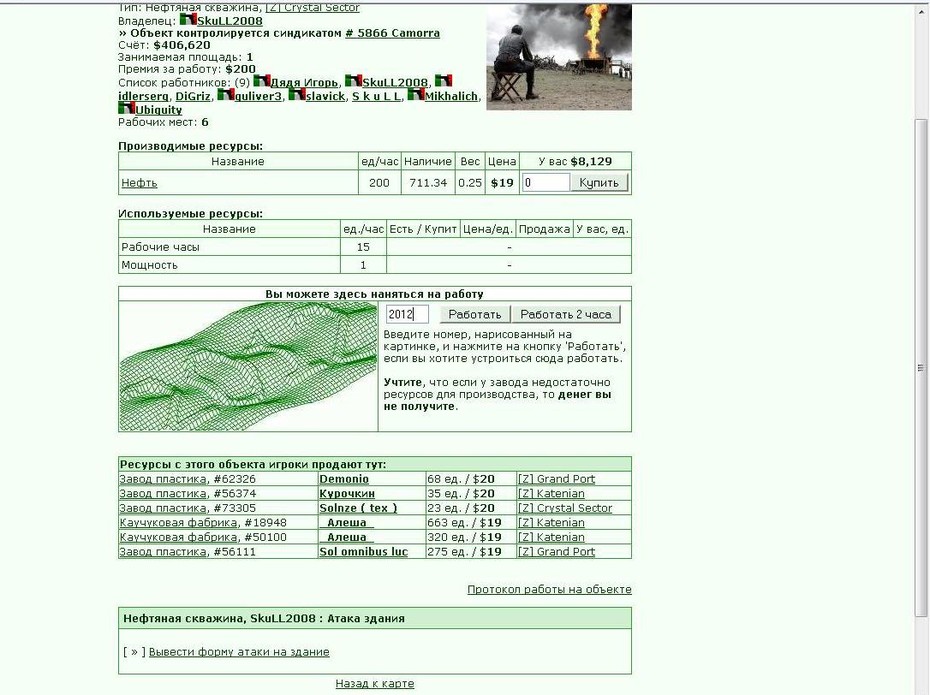Open worker Дядя Игорь's profile
This screenshot has width=930, height=695.
[x=304, y=82]
